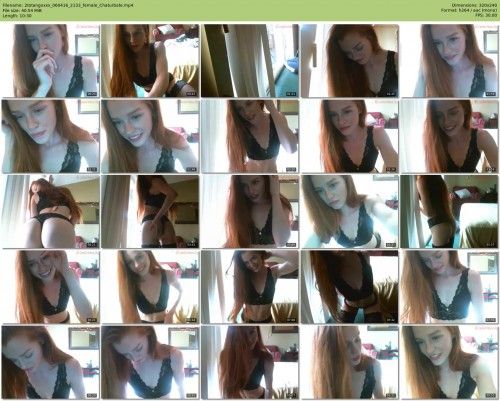Screen dimensions: 500x401
Task: Click the File size line in header
Action: tap(22, 10)
